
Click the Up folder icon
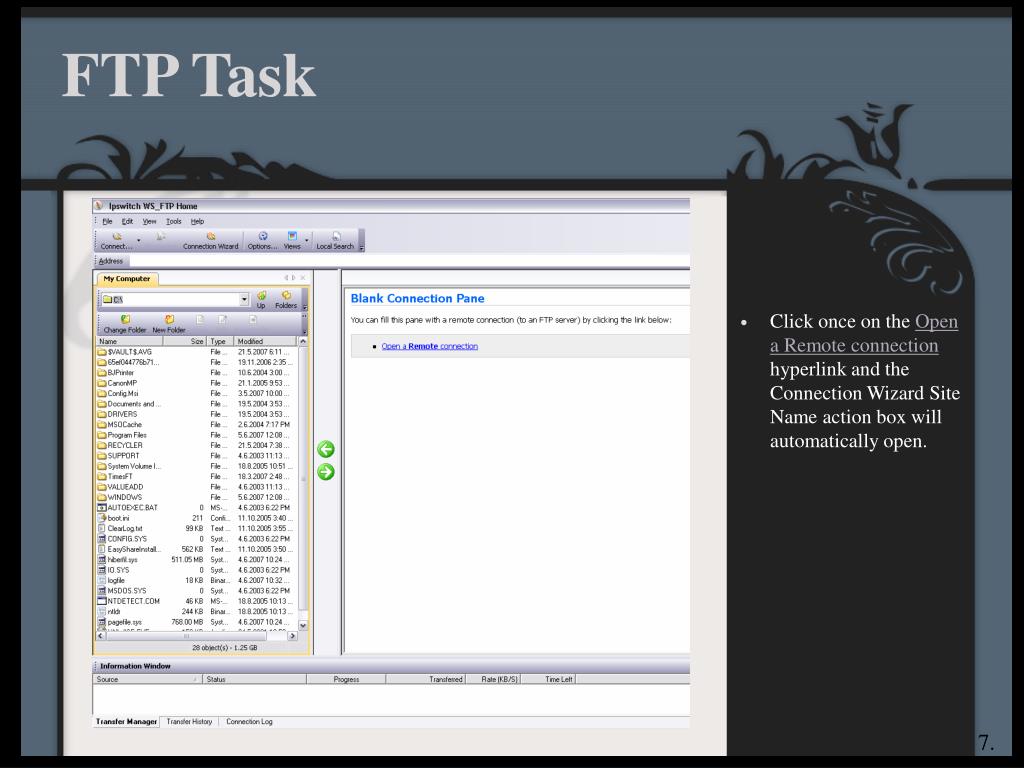(x=261, y=296)
